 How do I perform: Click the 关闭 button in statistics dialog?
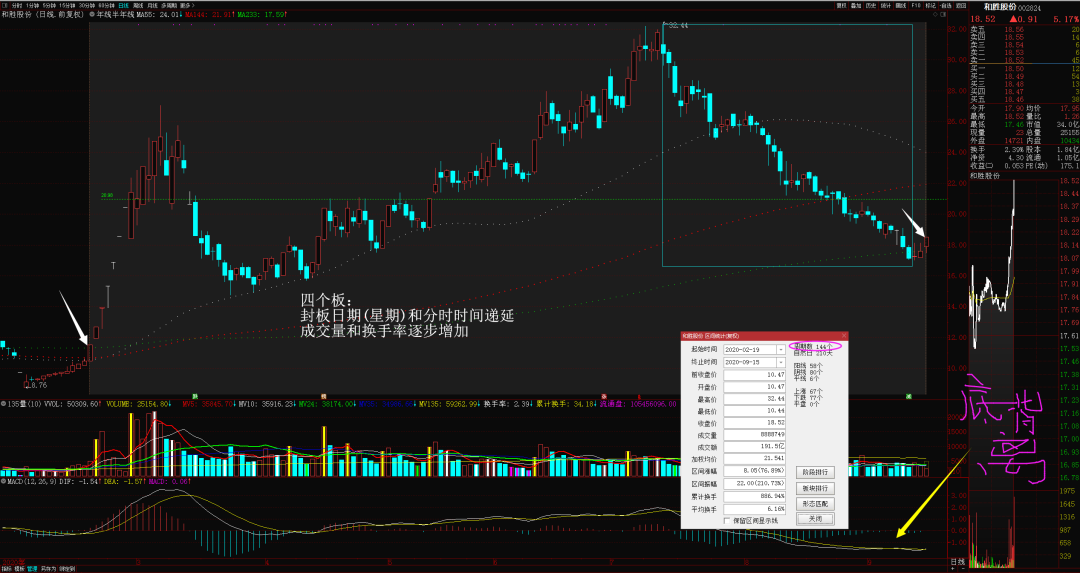(815, 519)
